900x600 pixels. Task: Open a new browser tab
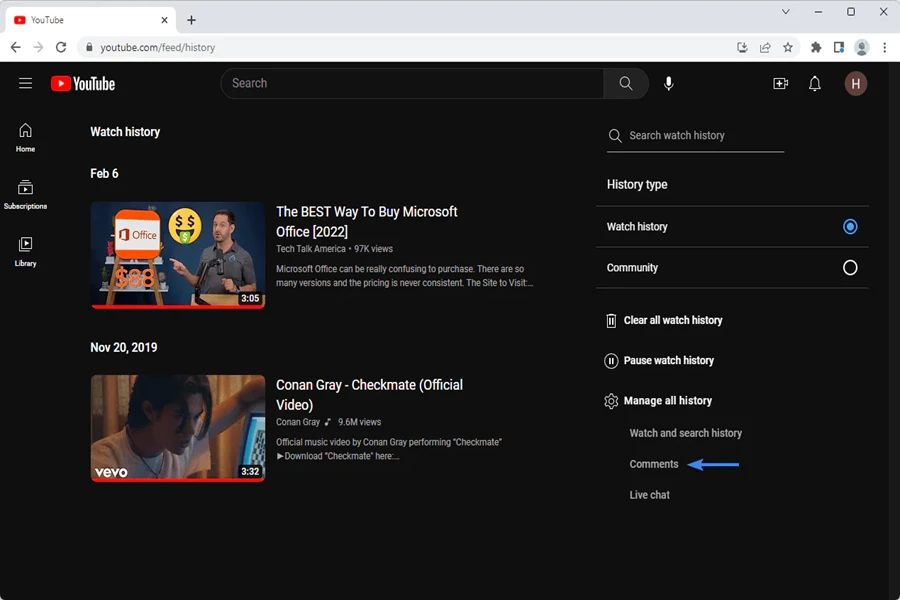[191, 20]
